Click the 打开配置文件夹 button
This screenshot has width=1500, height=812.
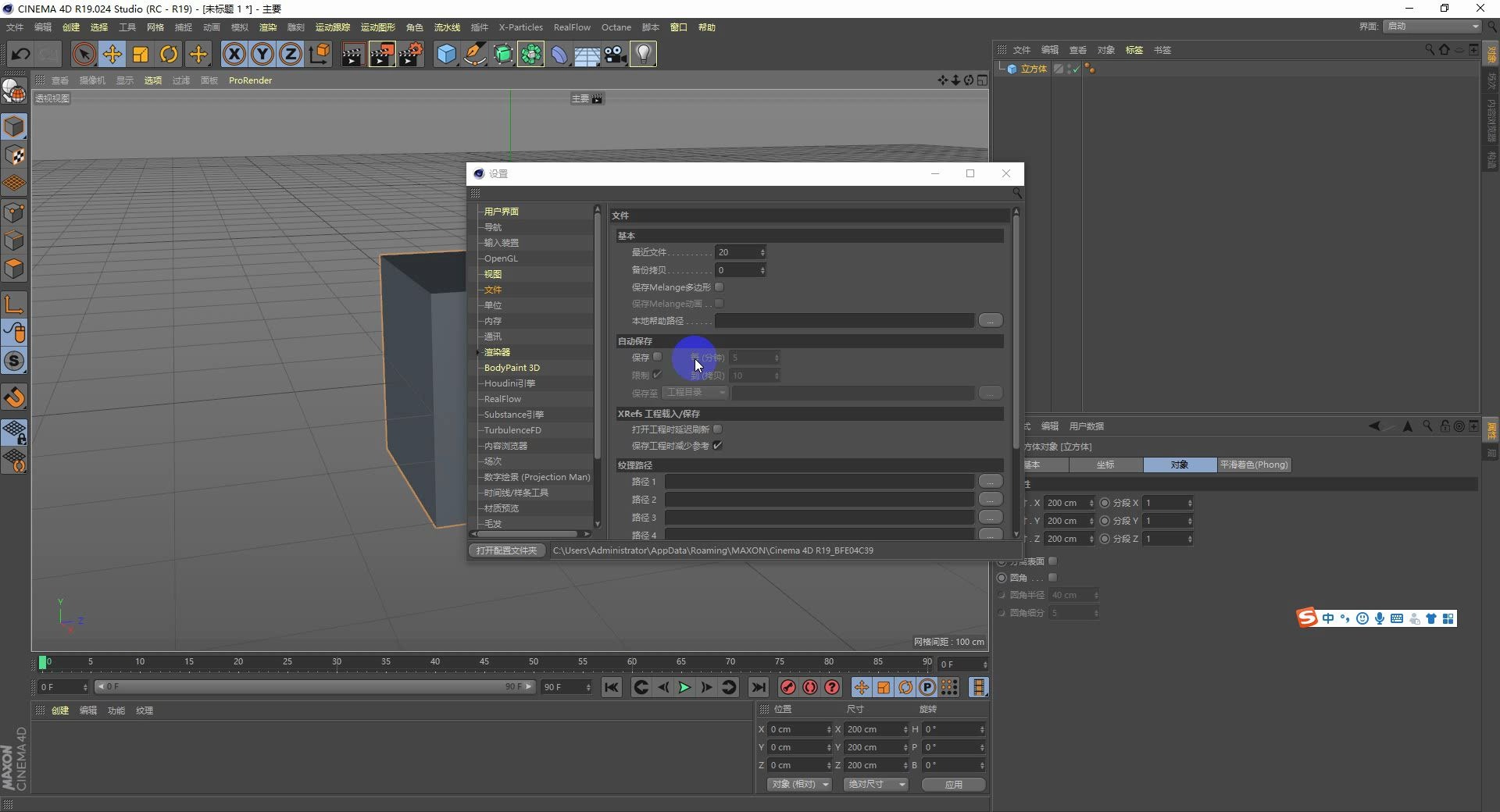[x=506, y=550]
